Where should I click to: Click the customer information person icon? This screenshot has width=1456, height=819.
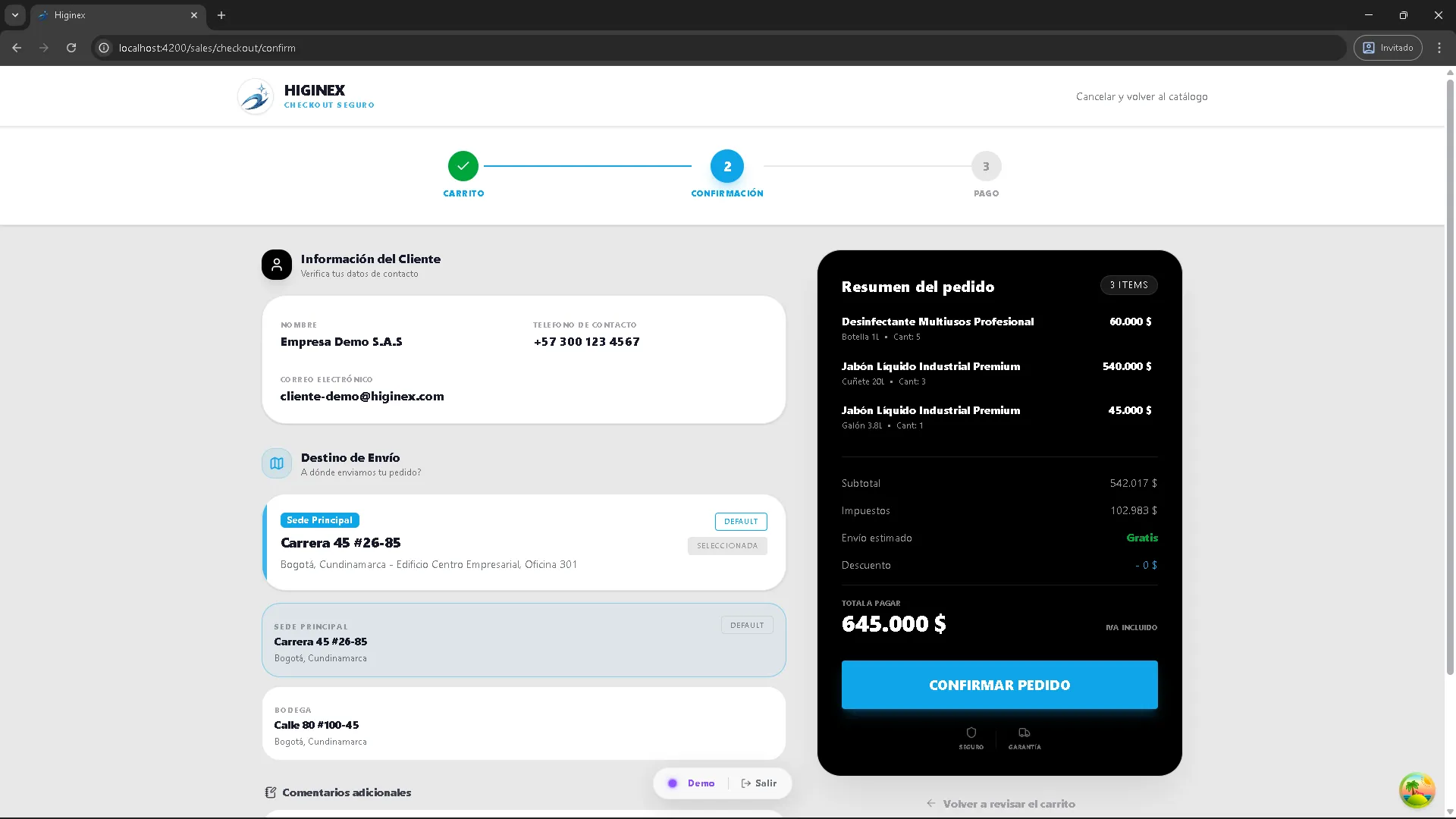(x=277, y=265)
